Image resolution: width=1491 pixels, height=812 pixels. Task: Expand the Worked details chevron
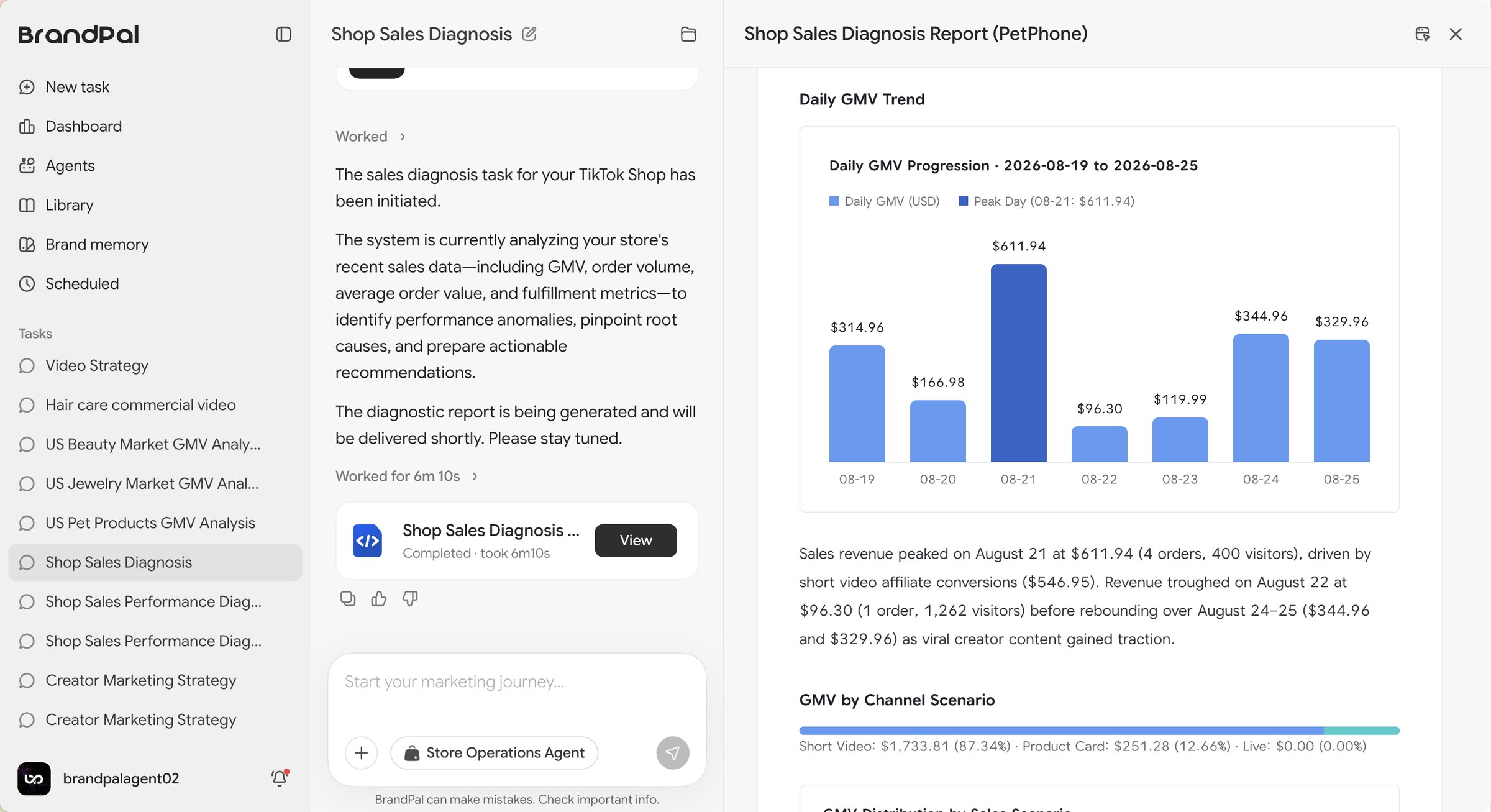click(403, 137)
